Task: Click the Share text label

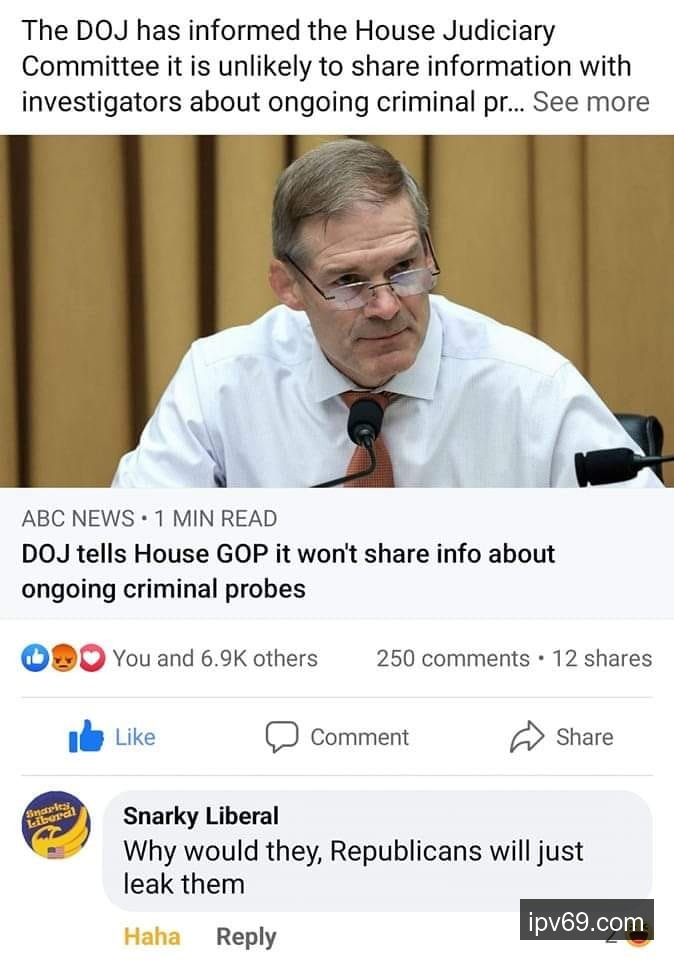Action: tap(585, 737)
